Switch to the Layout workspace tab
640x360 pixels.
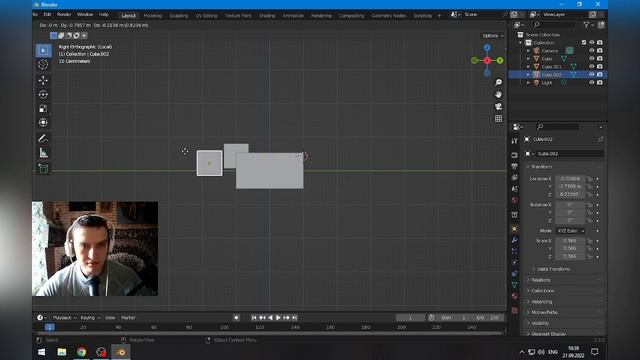129,16
